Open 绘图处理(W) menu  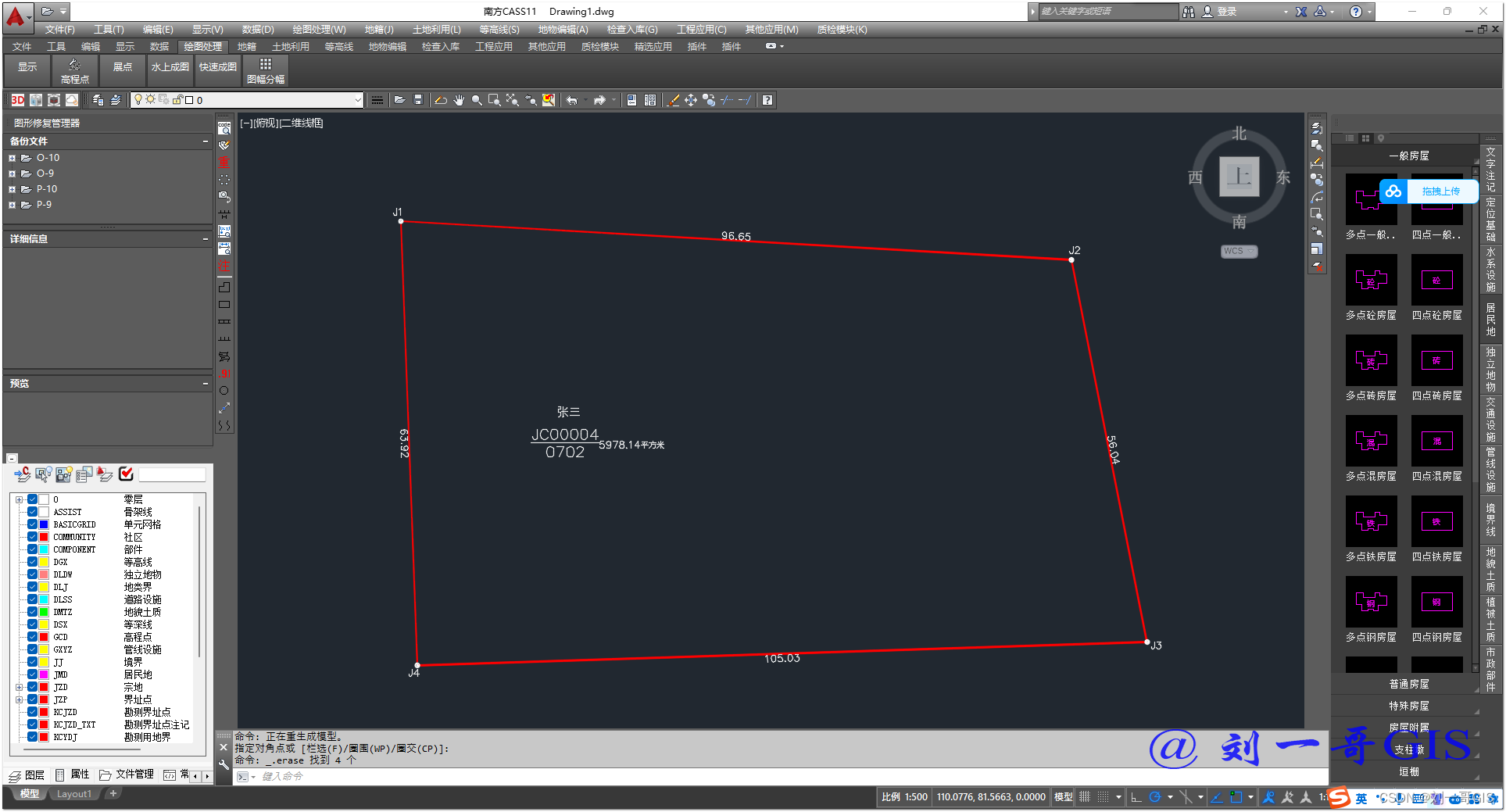tap(319, 30)
